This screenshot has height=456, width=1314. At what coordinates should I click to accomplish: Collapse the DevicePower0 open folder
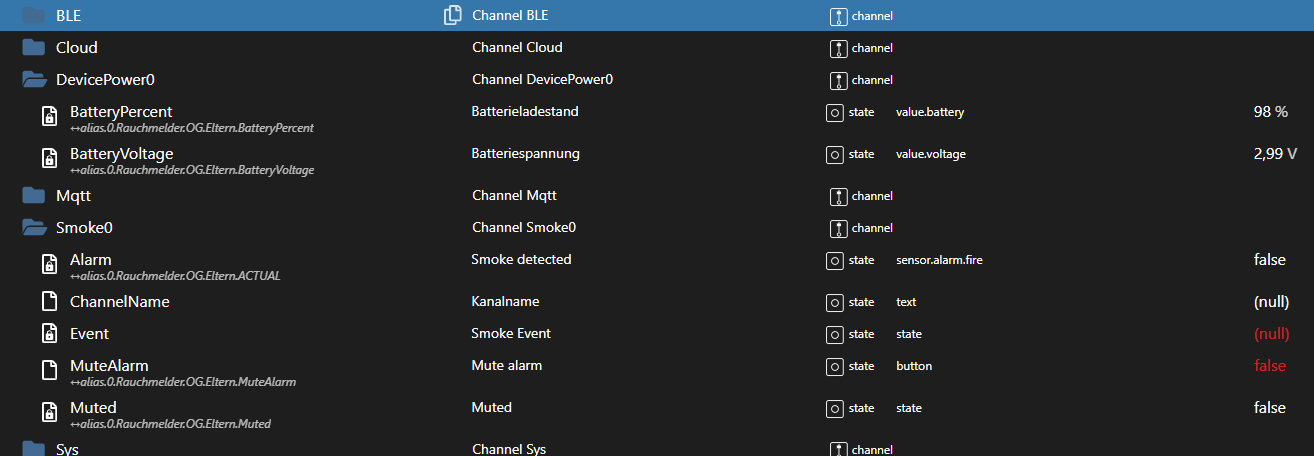point(35,79)
